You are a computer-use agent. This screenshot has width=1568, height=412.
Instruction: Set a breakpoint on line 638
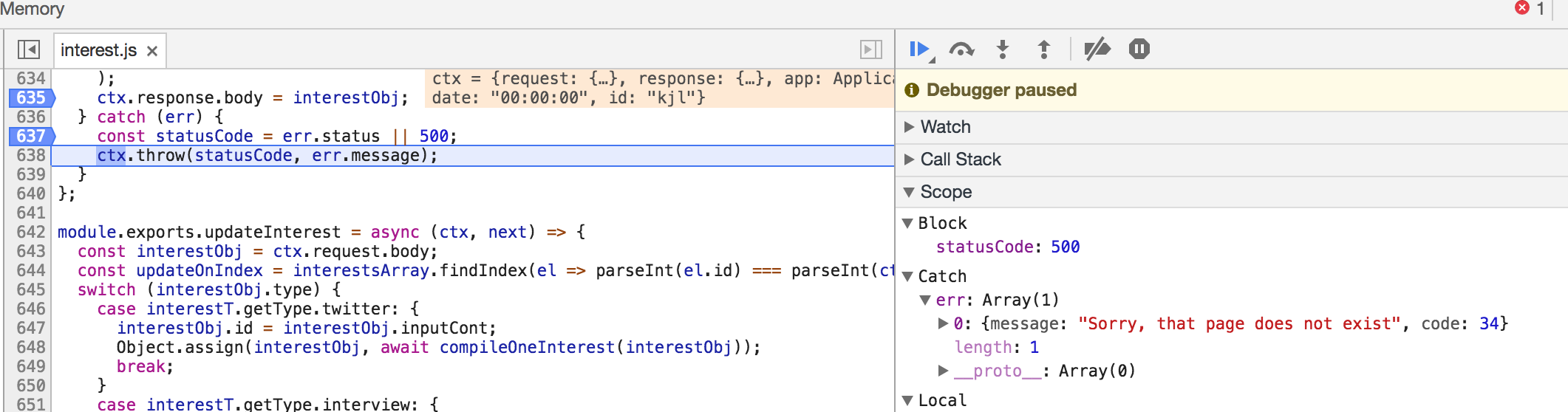coord(30,155)
